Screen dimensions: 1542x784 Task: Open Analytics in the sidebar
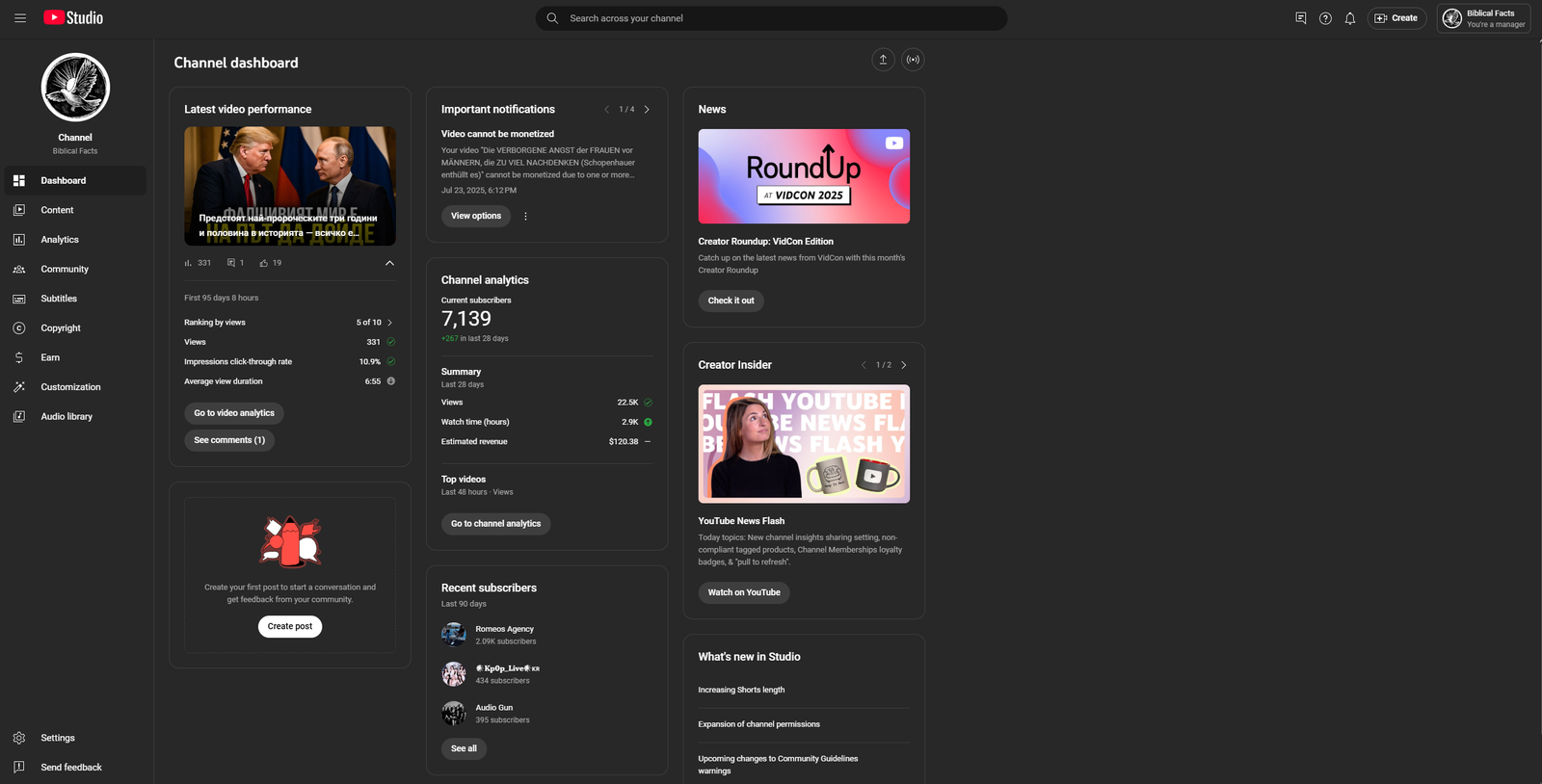(x=75, y=240)
